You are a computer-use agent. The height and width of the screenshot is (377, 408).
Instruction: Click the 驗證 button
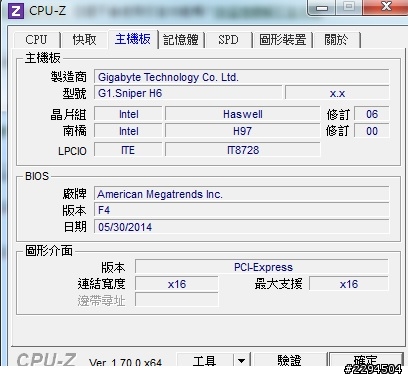click(x=289, y=360)
